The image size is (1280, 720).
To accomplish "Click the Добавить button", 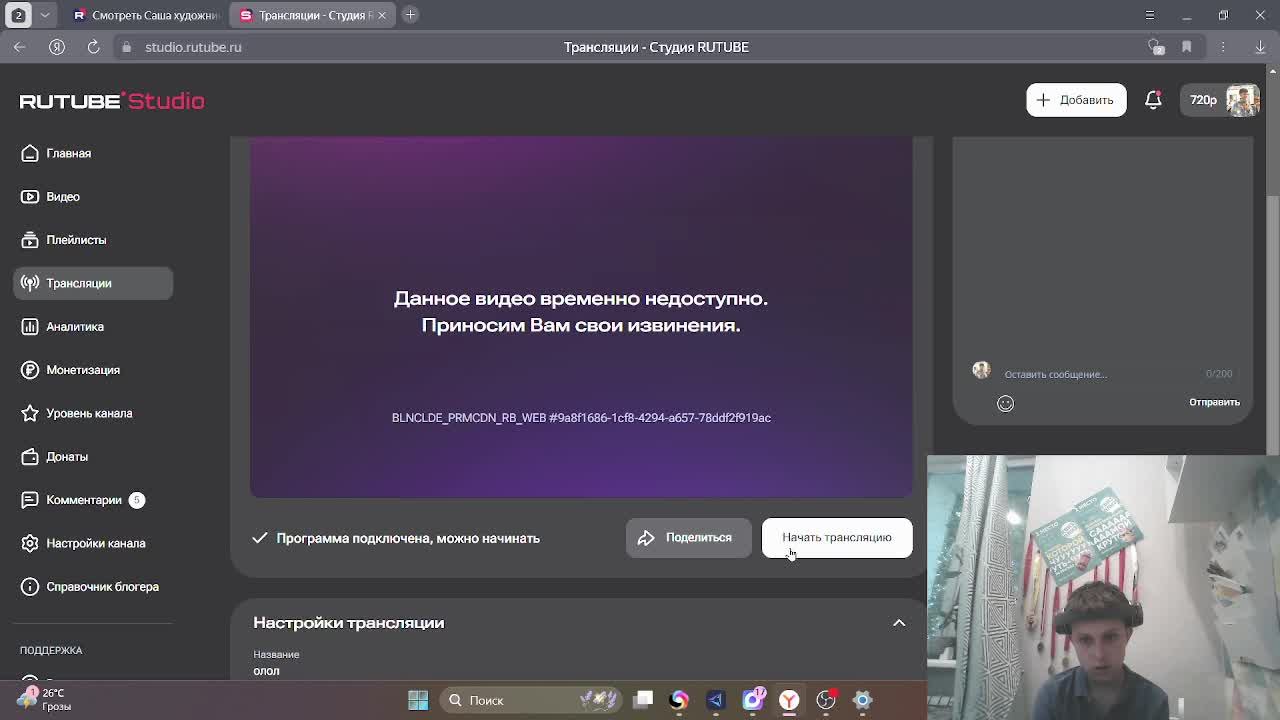I will click(x=1076, y=100).
